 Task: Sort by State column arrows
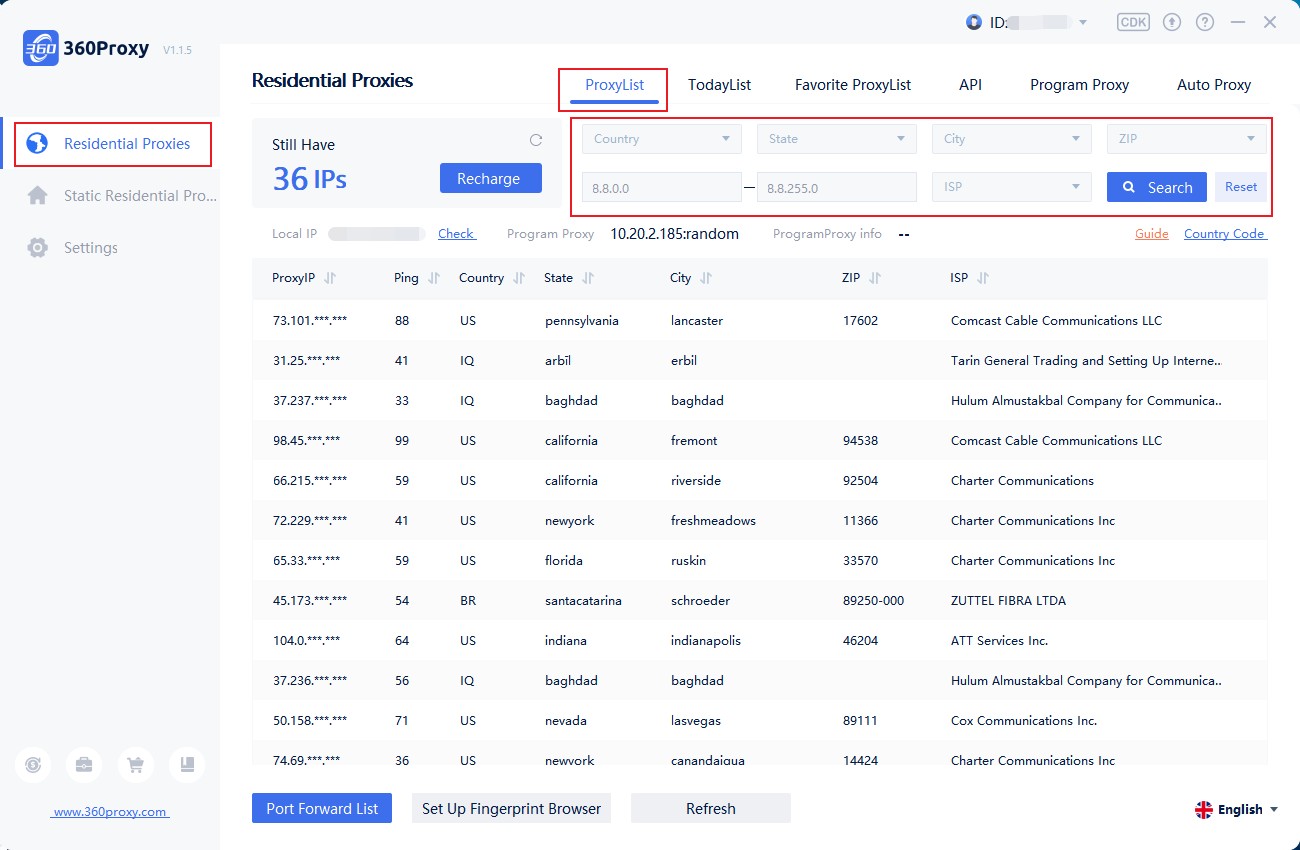[x=587, y=278]
